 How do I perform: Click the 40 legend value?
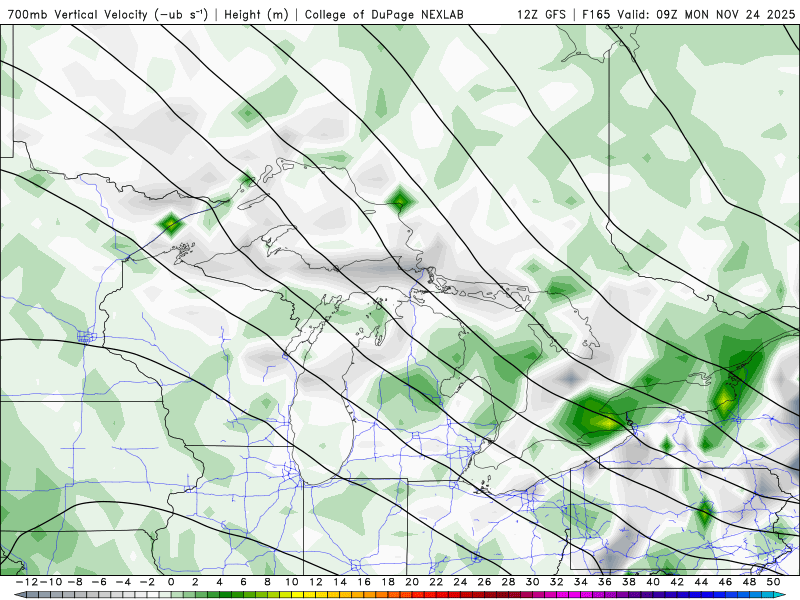coord(653,582)
